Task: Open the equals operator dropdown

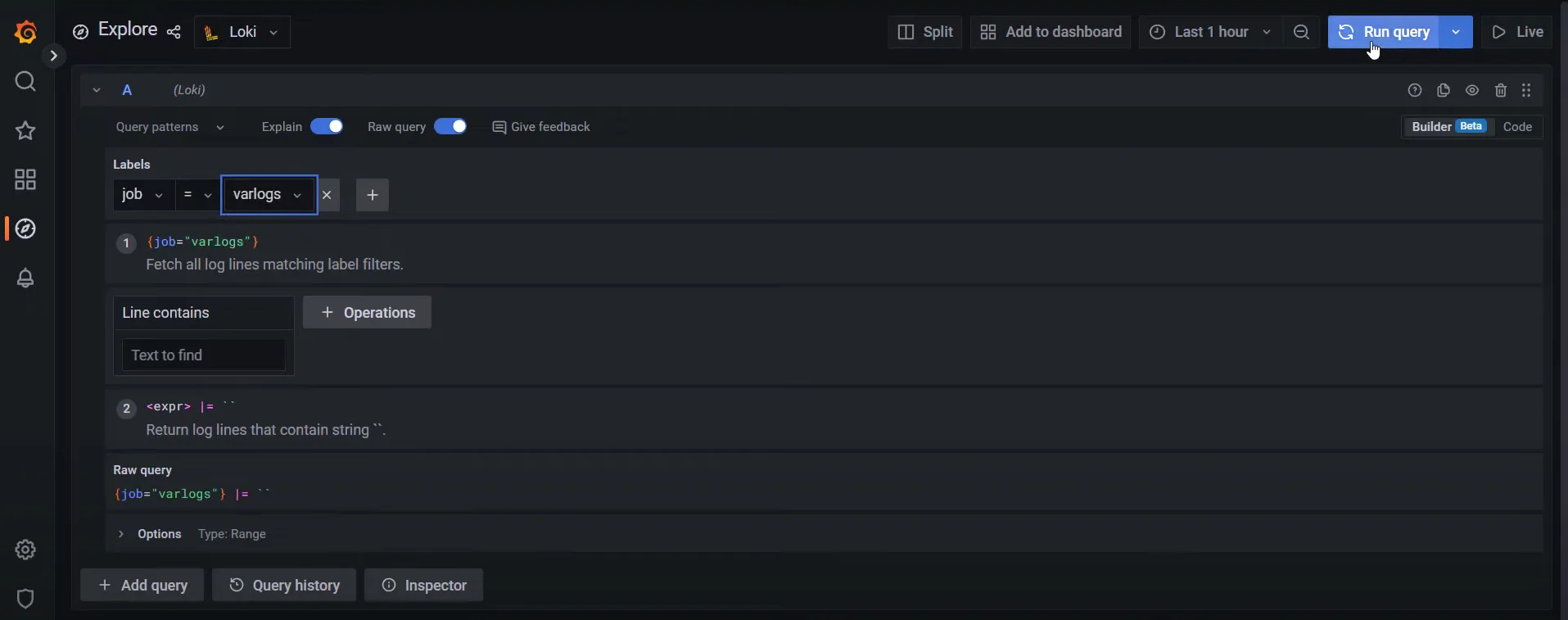Action: point(197,195)
